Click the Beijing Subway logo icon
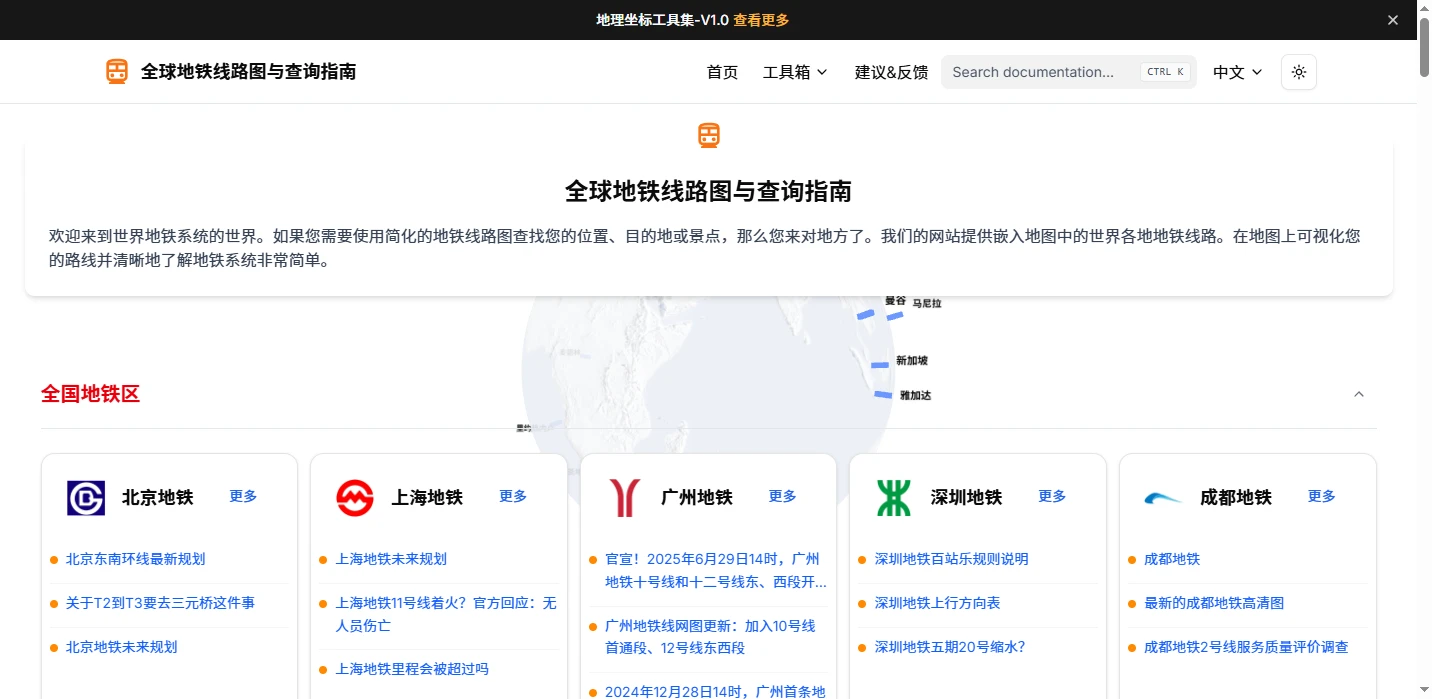1432x699 pixels. pos(86,497)
